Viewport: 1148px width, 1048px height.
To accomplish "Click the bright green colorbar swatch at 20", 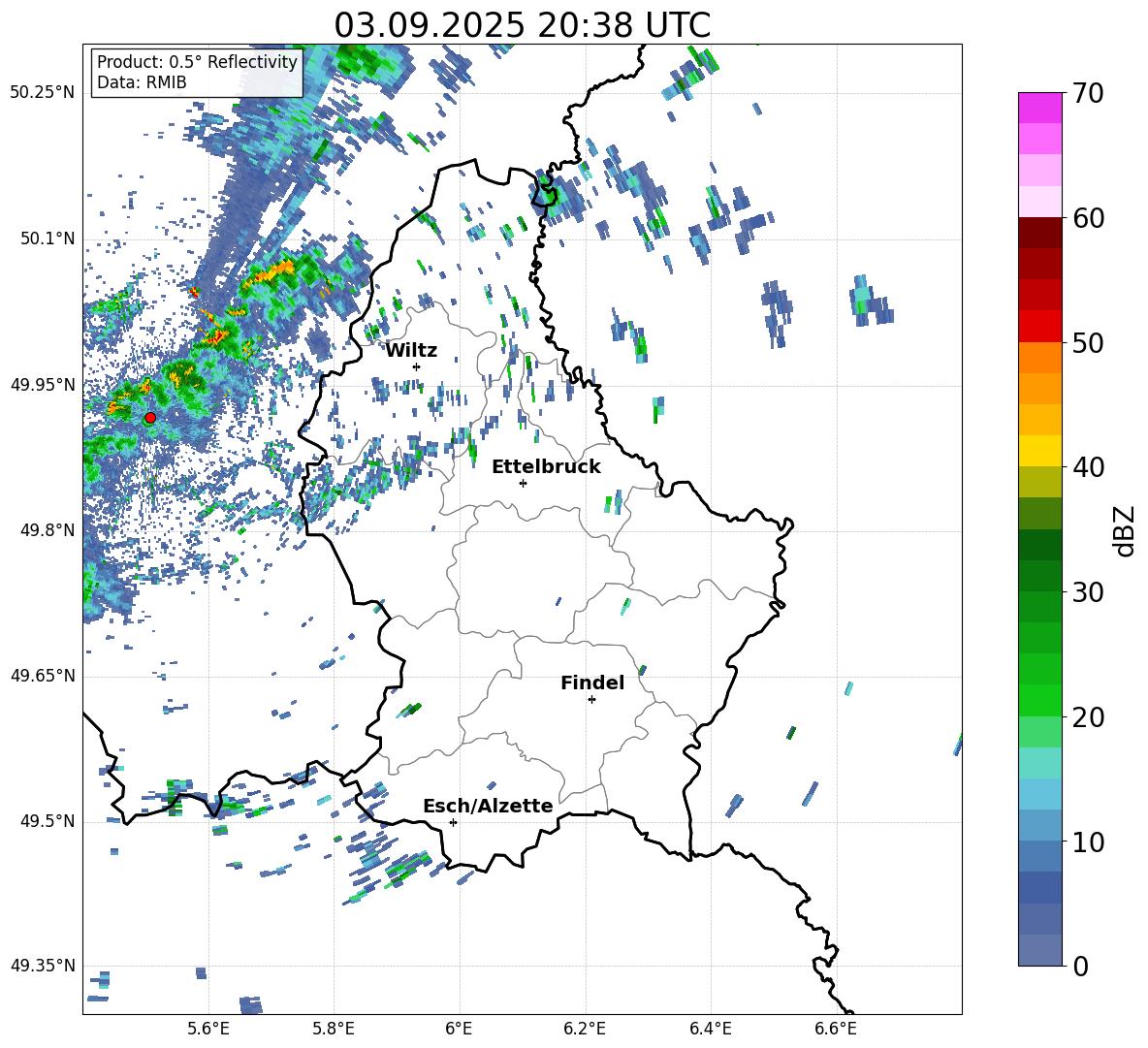I will 1039,700.
